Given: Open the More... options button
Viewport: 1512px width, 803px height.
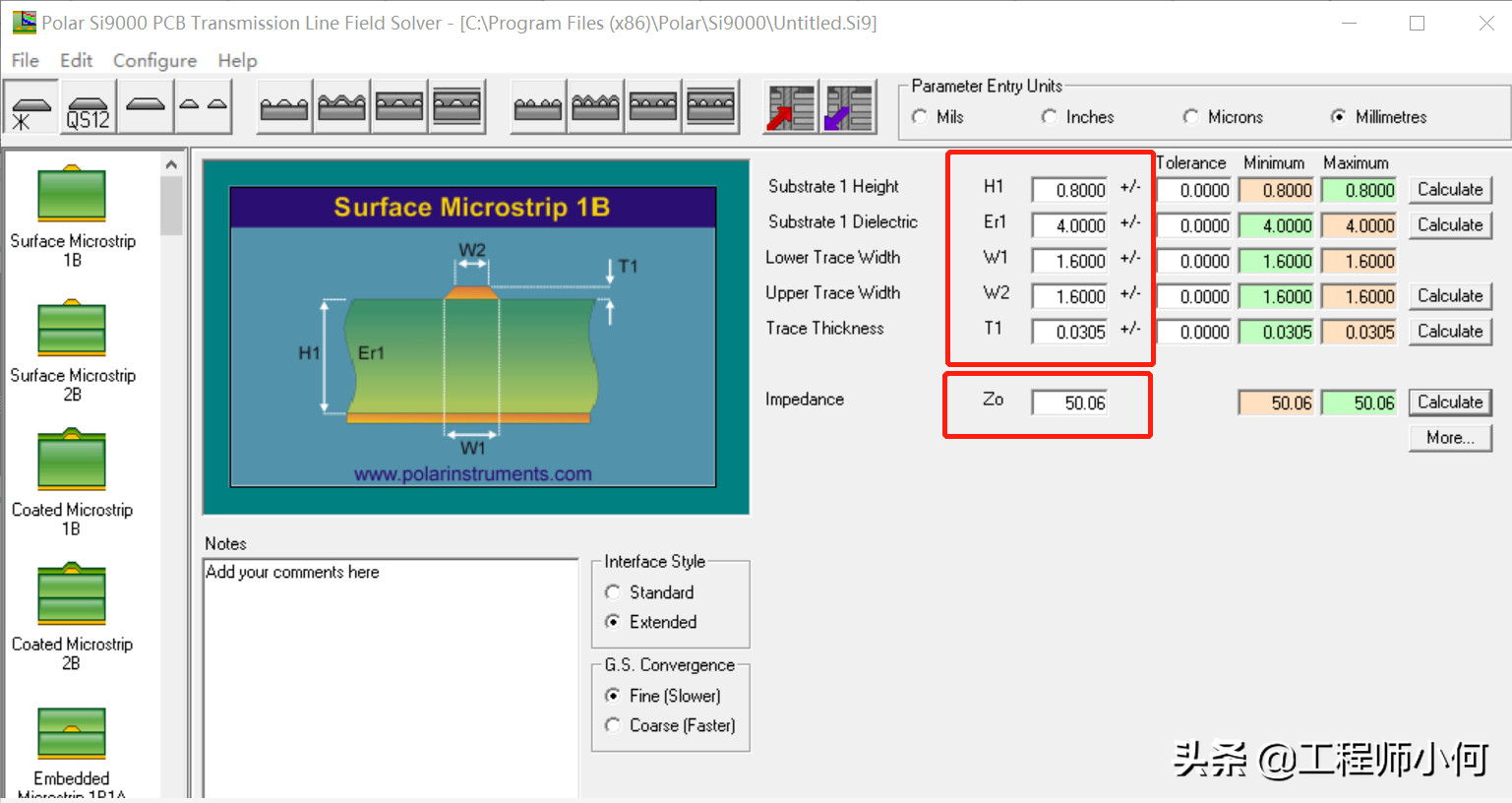Looking at the screenshot, I should [x=1450, y=437].
